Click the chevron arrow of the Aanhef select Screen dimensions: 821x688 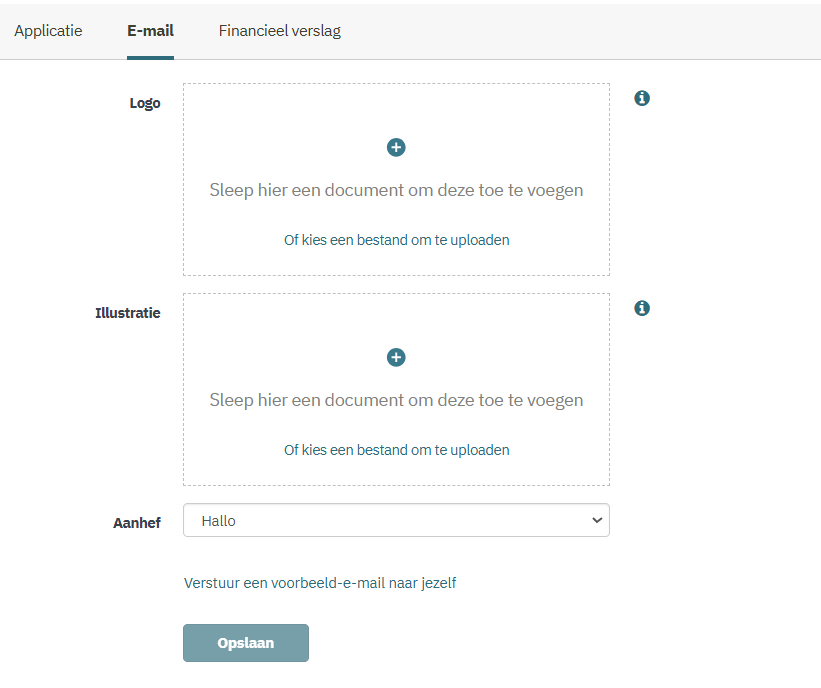597,520
